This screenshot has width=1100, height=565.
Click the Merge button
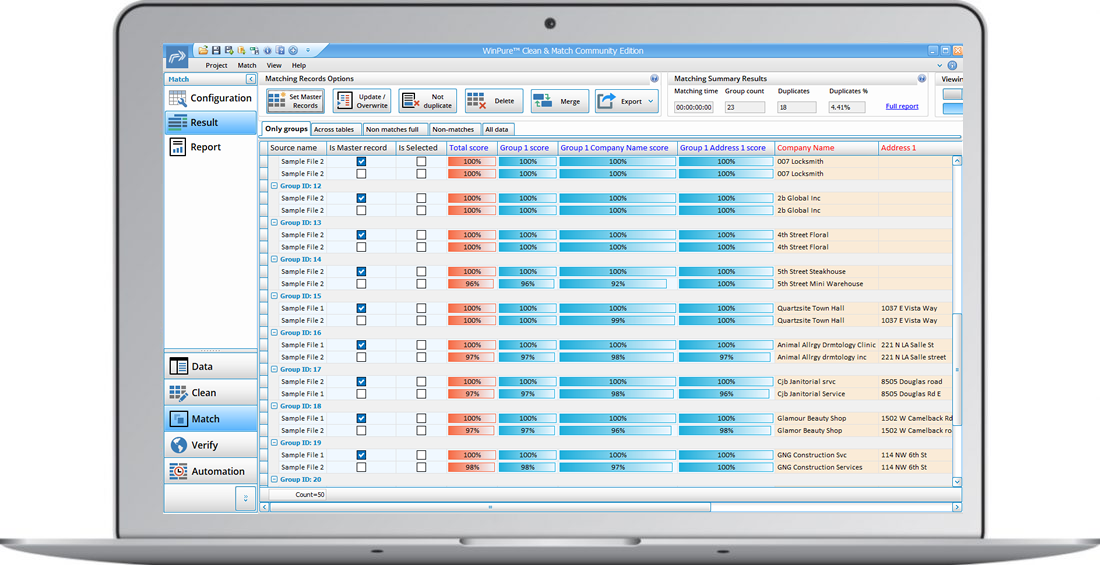pyautogui.click(x=560, y=101)
